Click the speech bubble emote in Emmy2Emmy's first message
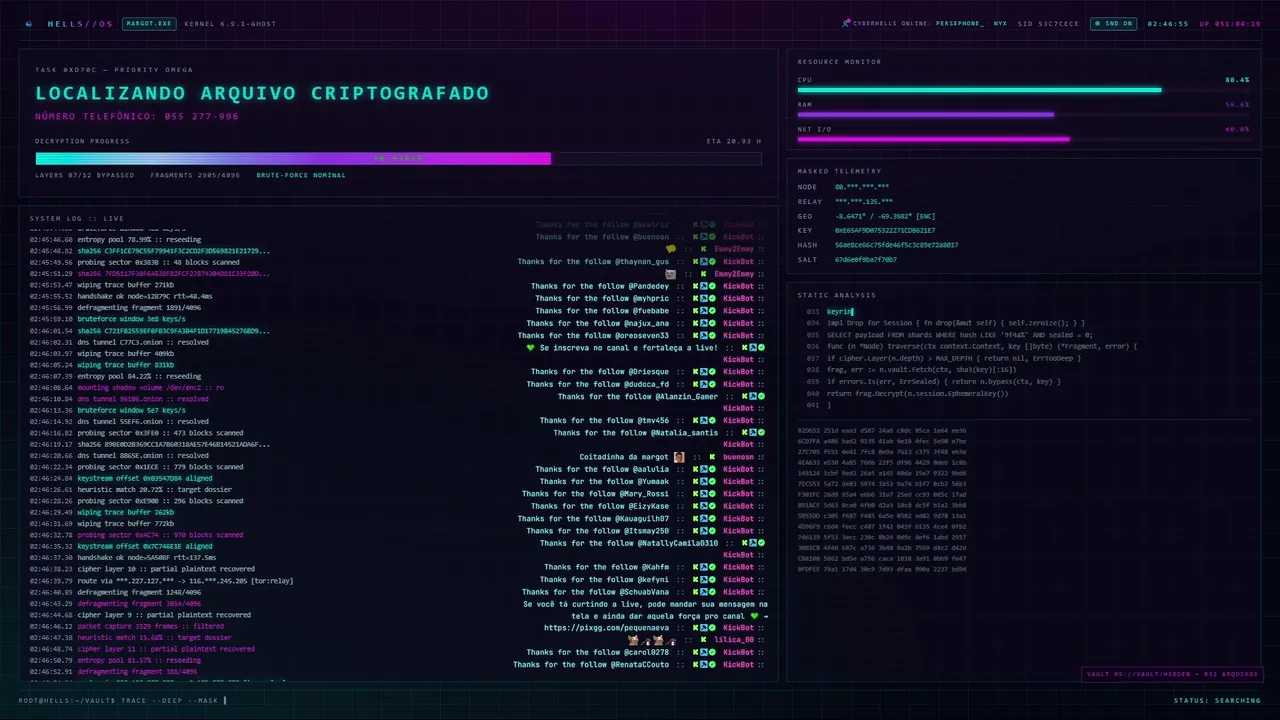Viewport: 1280px width, 720px height. tap(671, 249)
